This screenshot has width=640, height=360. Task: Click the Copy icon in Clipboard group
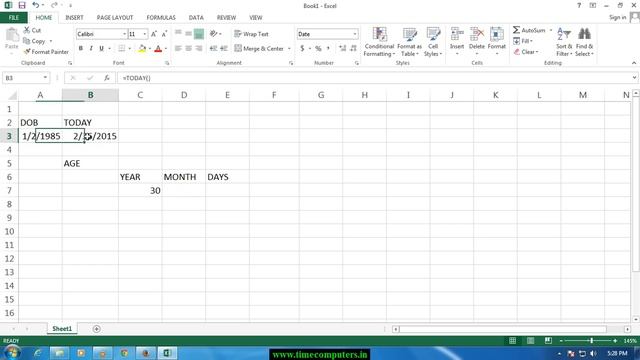point(27,41)
